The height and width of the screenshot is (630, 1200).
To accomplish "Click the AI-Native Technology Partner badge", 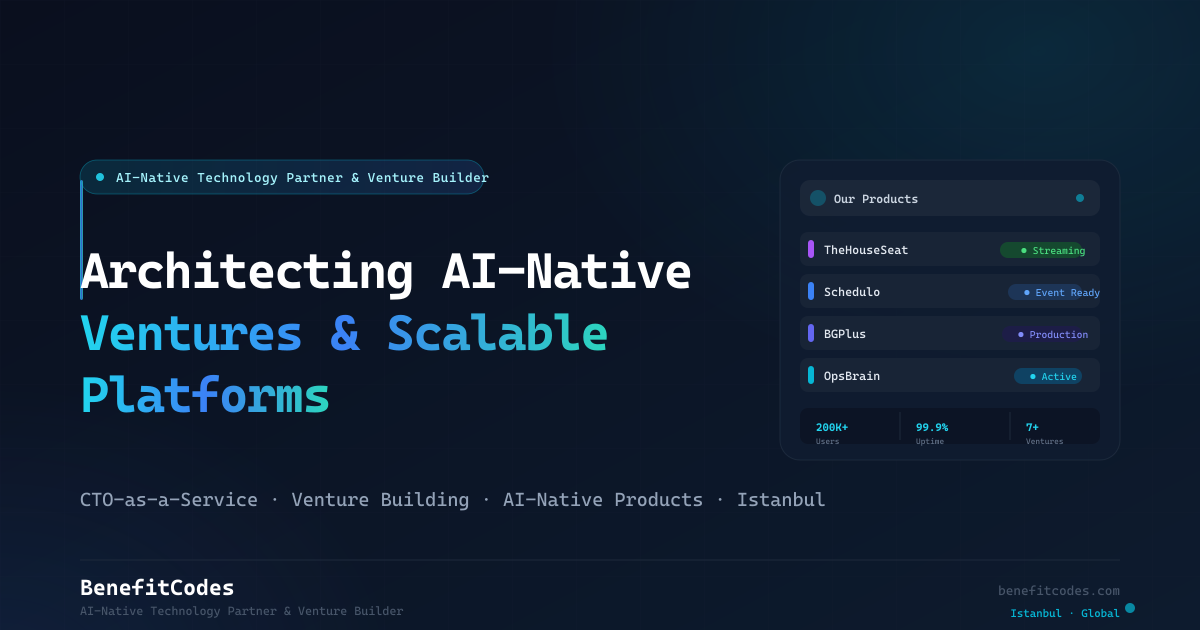I will point(282,177).
